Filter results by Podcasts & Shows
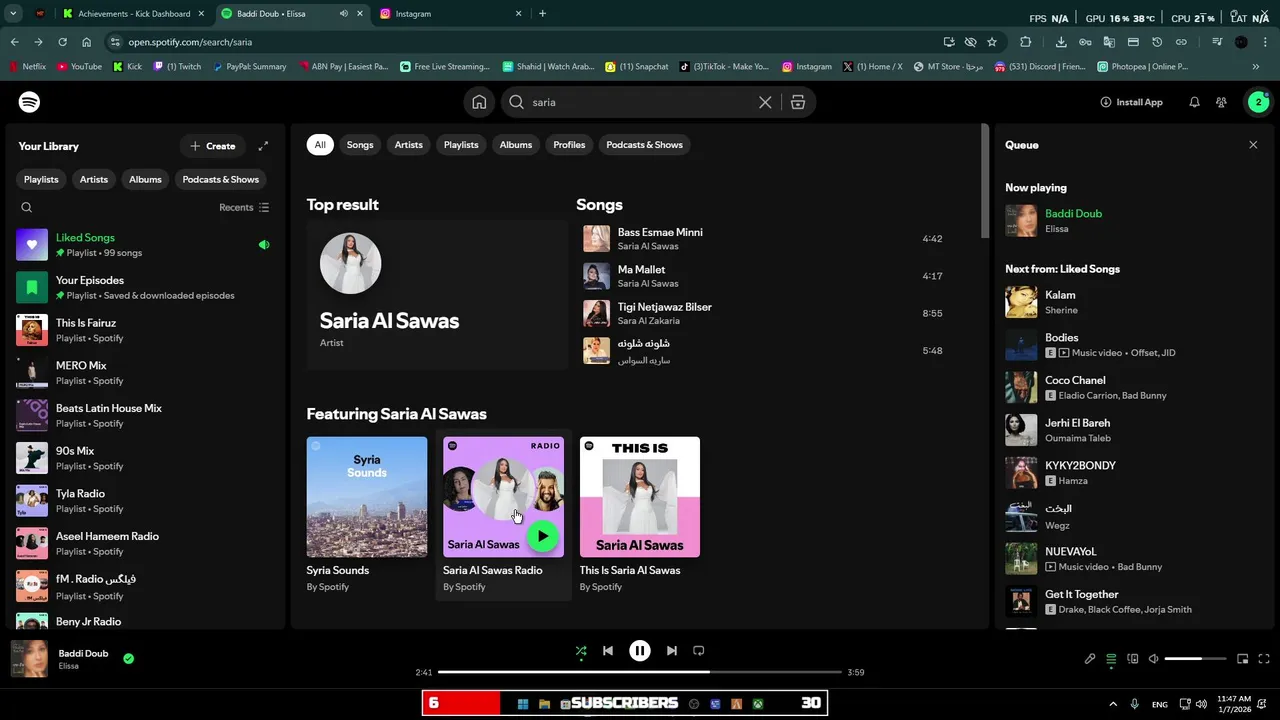Image resolution: width=1280 pixels, height=720 pixels. [645, 145]
